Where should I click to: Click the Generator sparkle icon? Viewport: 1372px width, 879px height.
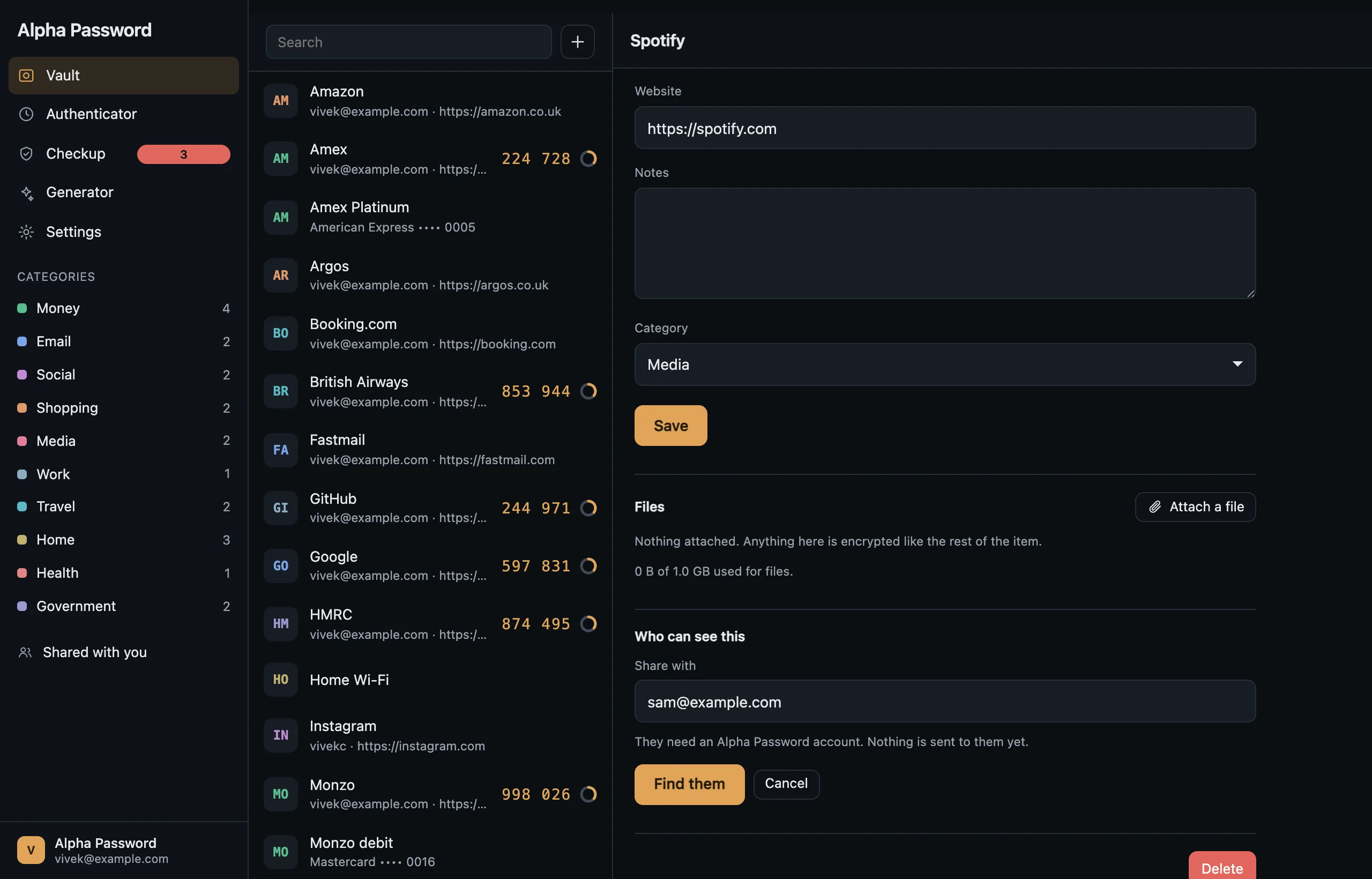pos(26,193)
